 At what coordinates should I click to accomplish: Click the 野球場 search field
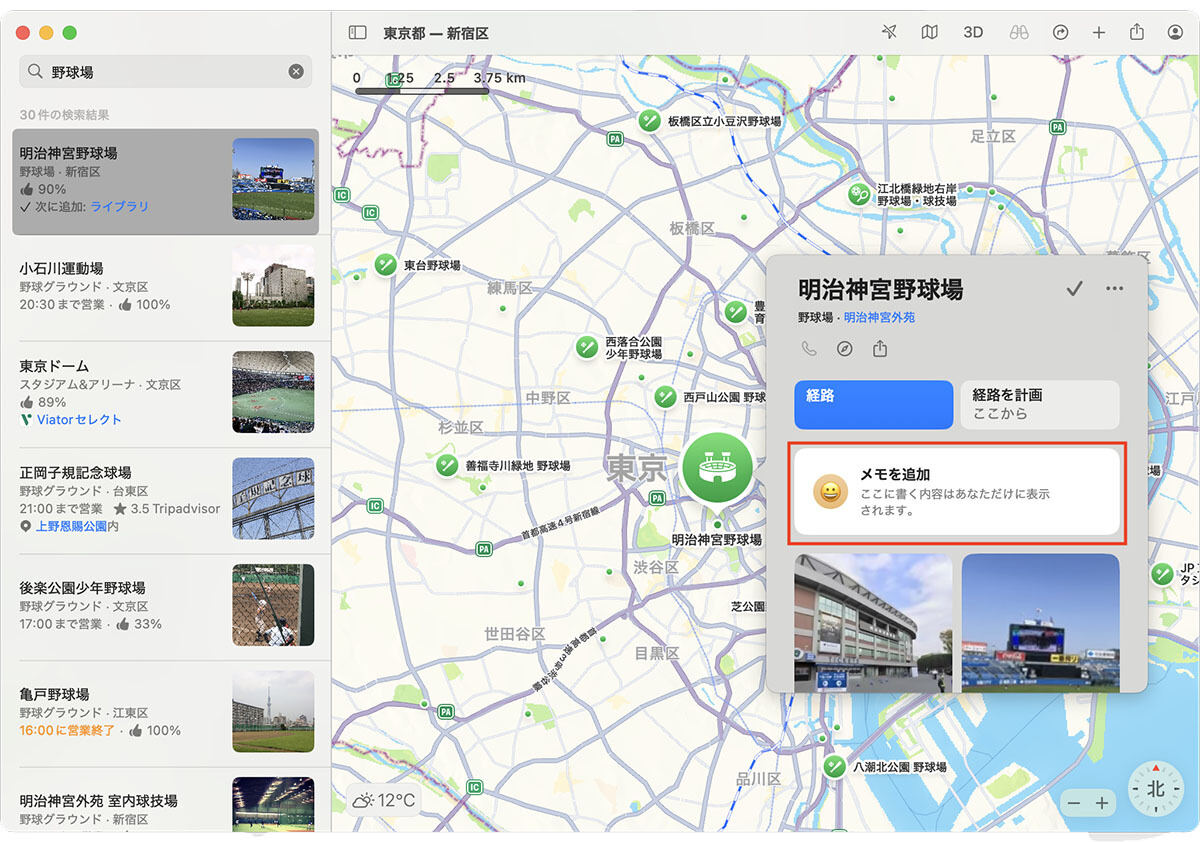[x=166, y=71]
